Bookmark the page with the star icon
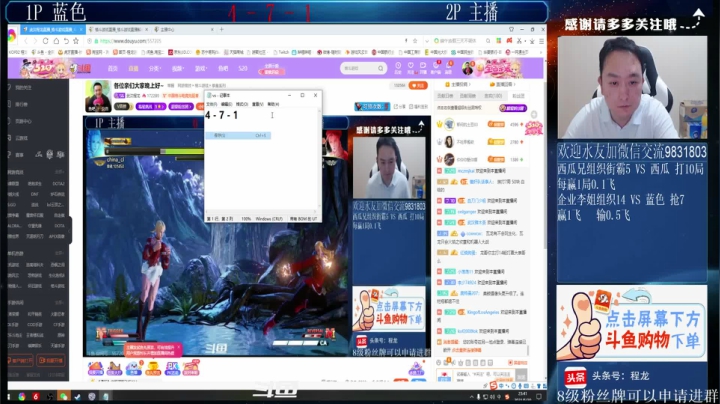The height and width of the screenshot is (404, 720). (76, 41)
